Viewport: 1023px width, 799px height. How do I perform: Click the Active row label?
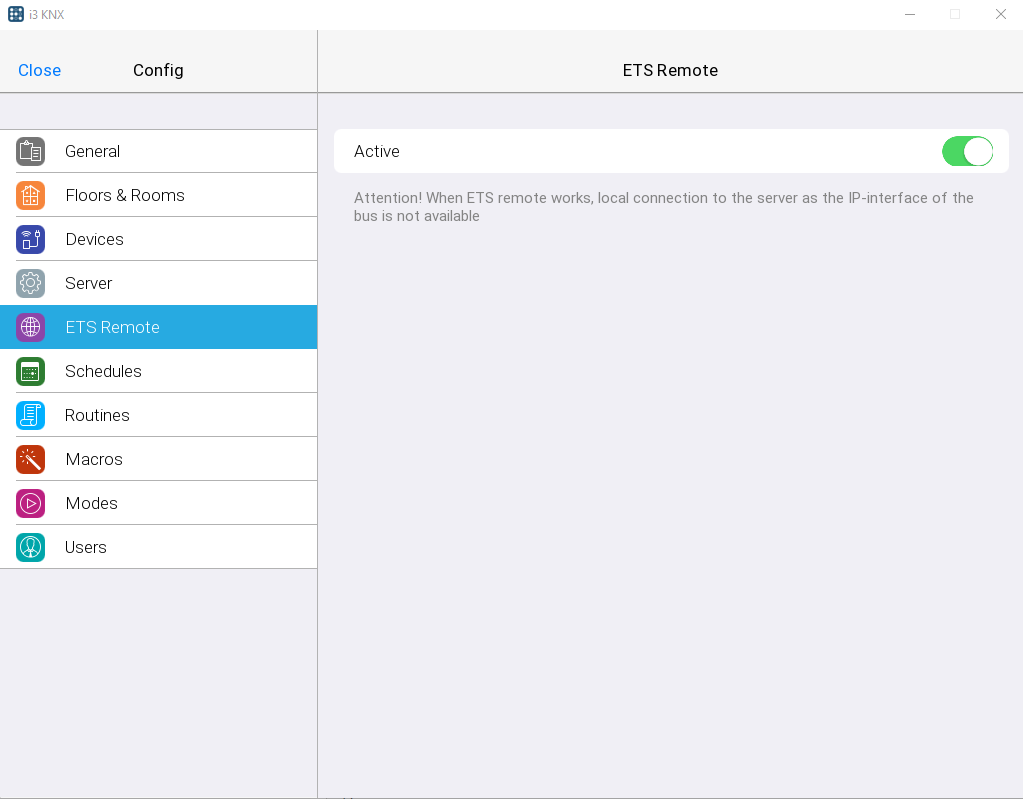[x=377, y=151]
